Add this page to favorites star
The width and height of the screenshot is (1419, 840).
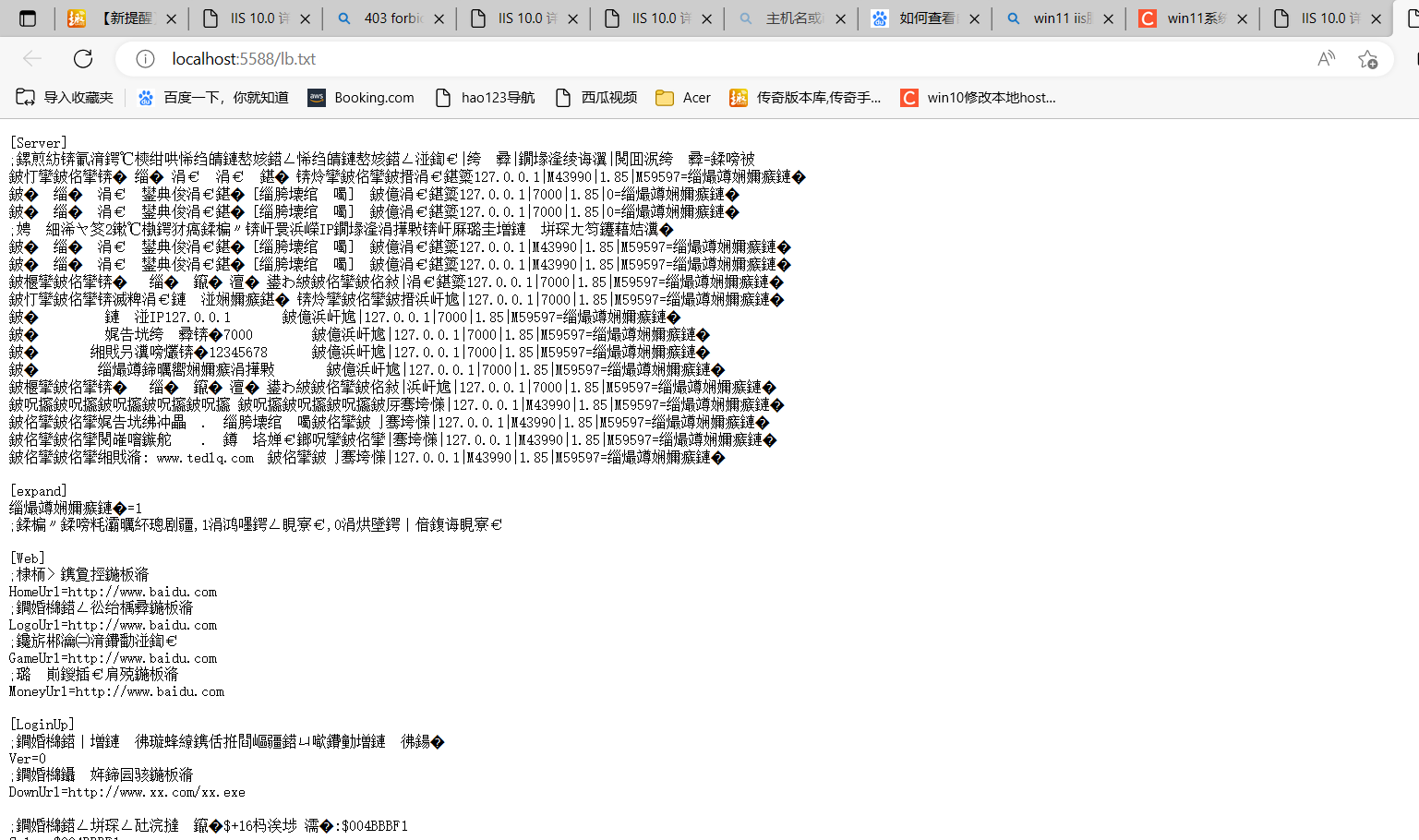point(1367,59)
